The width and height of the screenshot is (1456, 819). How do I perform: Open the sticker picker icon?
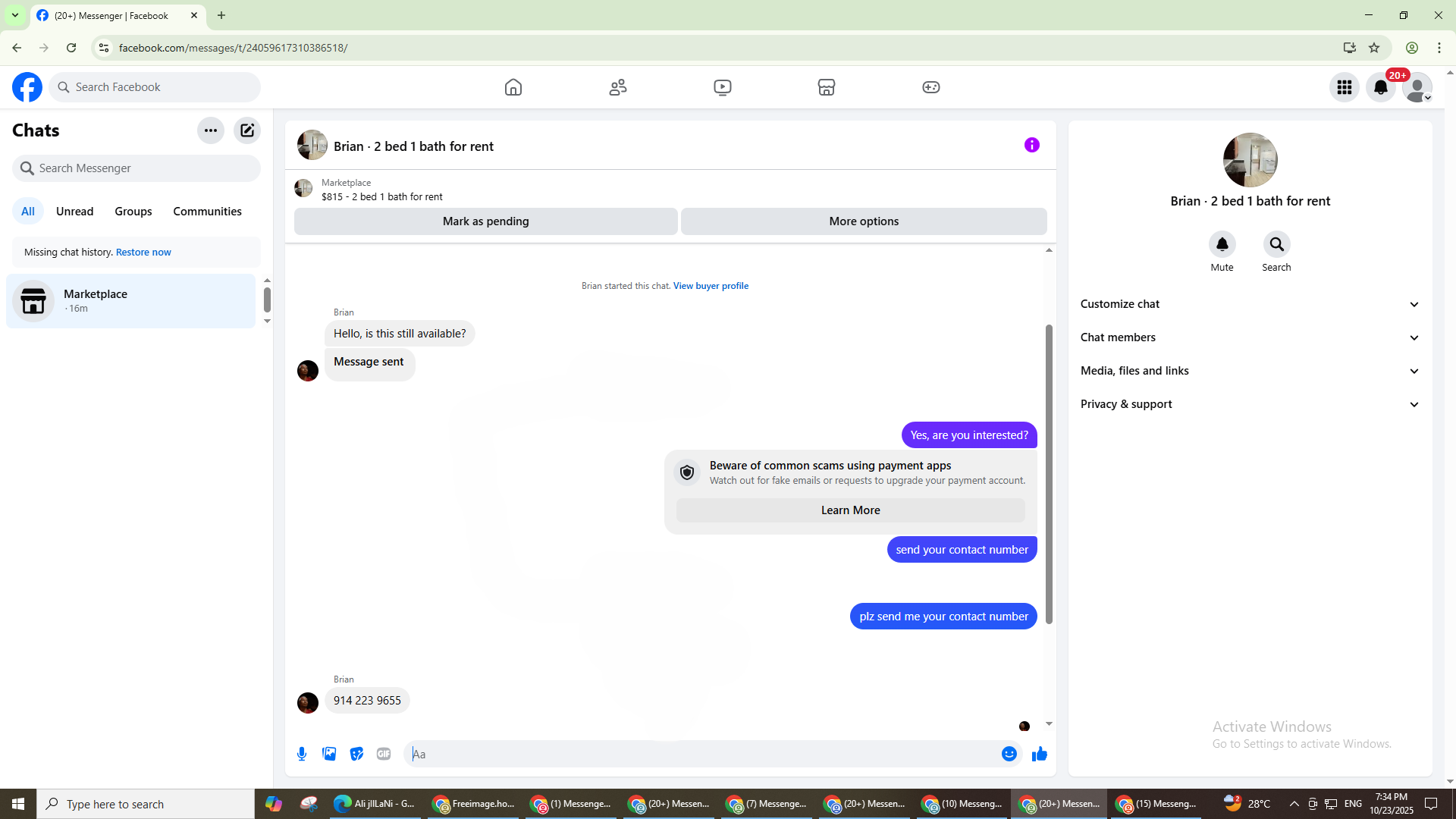[x=356, y=754]
